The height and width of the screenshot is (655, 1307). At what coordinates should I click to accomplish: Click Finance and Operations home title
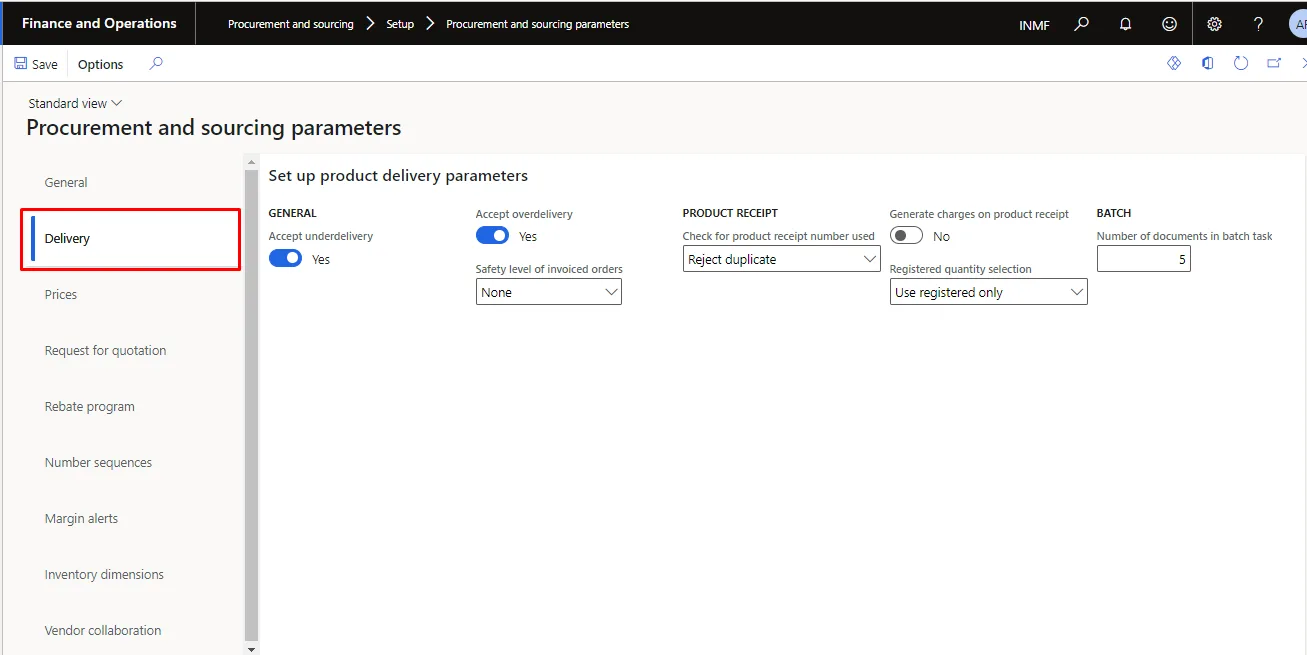click(x=99, y=23)
